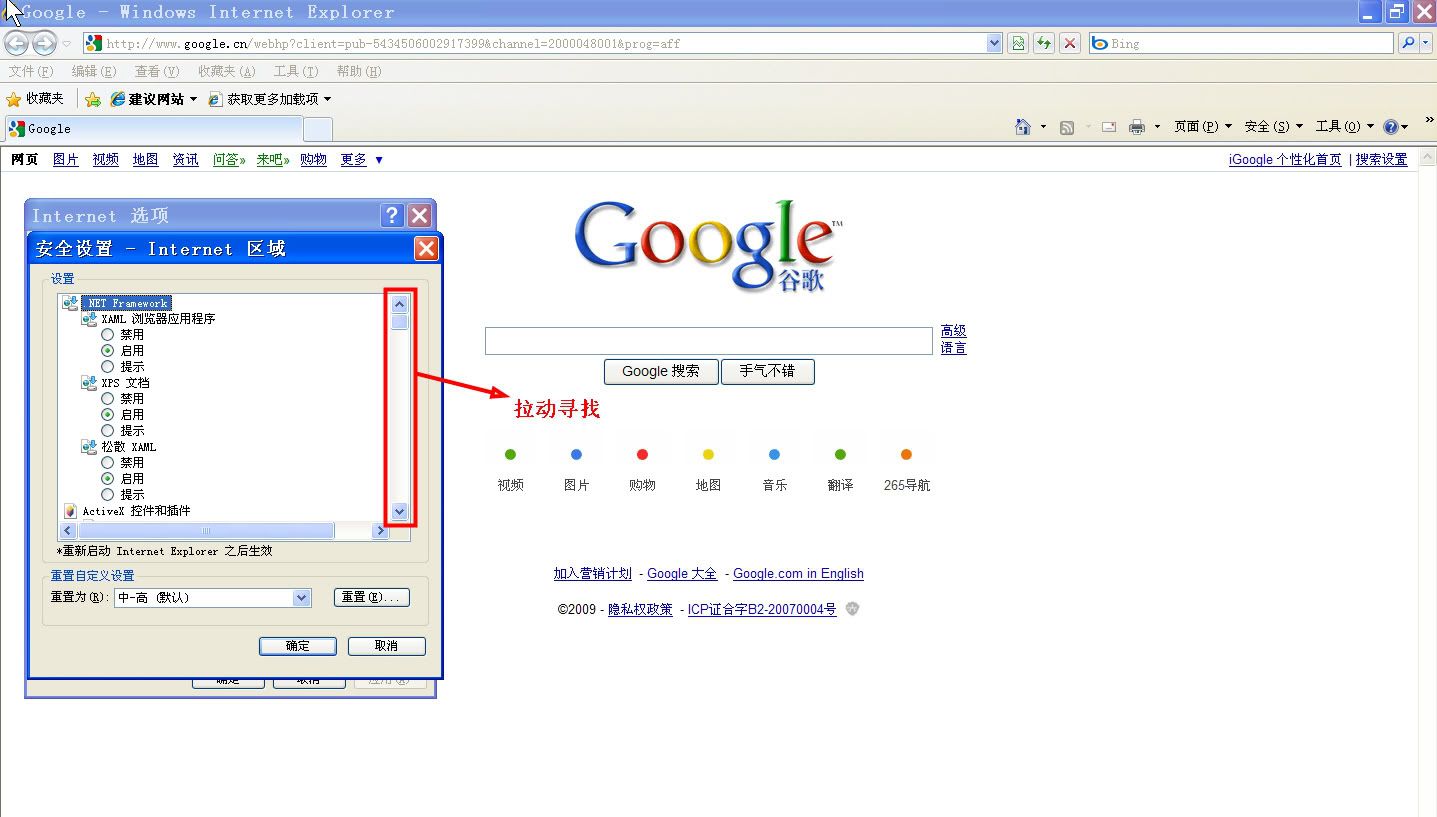Select 禁用 under XPS 文档
The height and width of the screenshot is (817, 1437).
(x=107, y=398)
